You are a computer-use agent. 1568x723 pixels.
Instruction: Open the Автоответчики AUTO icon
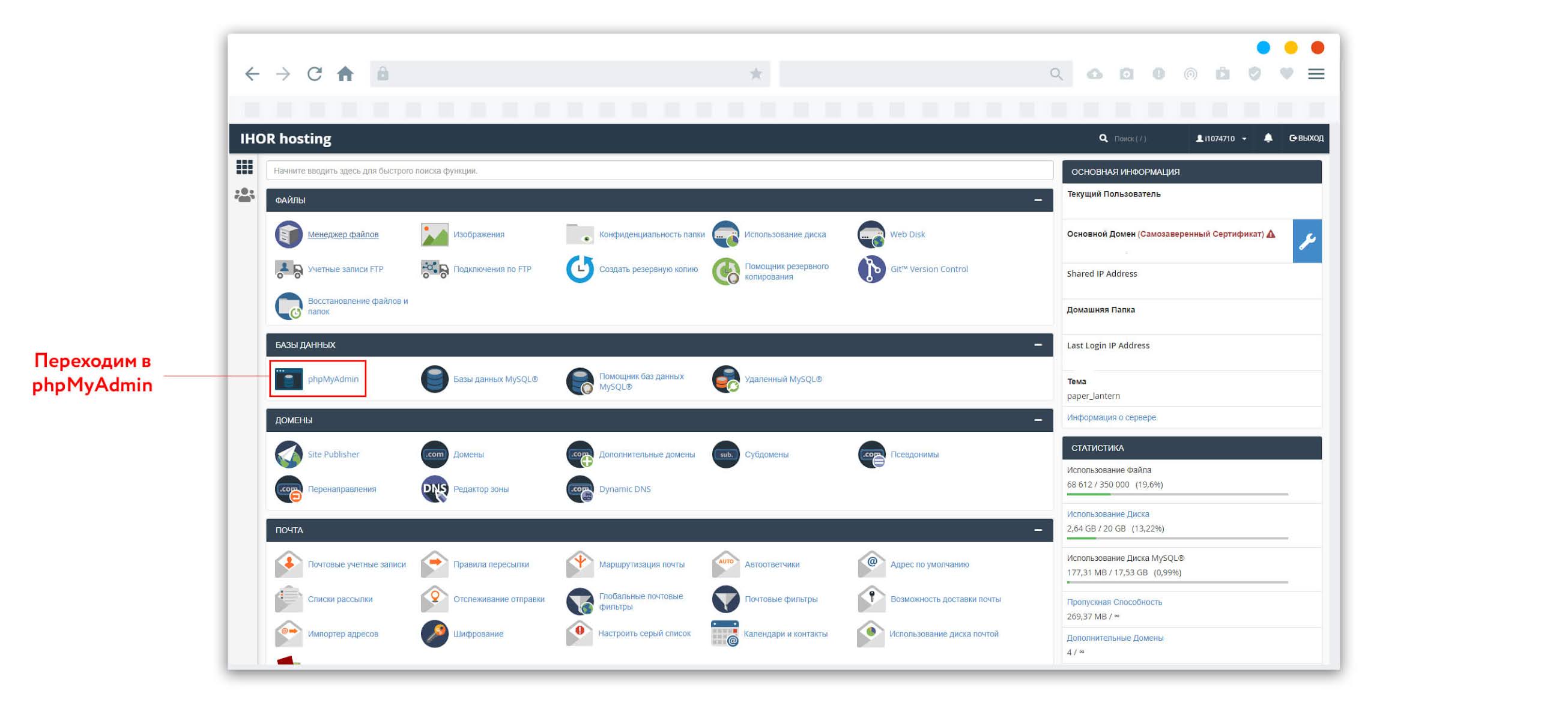725,564
